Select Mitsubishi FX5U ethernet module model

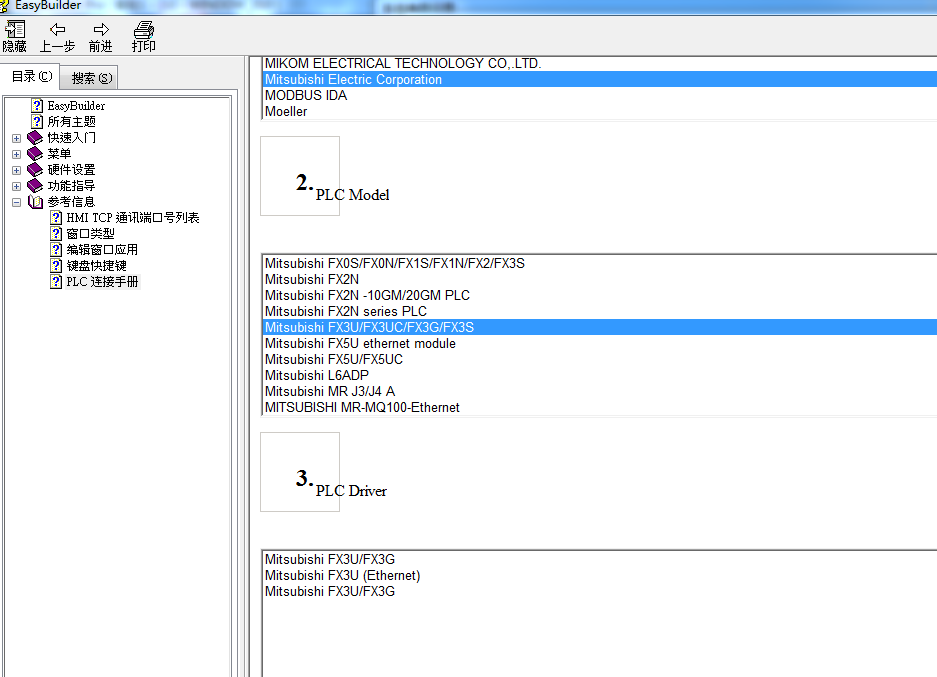[360, 344]
